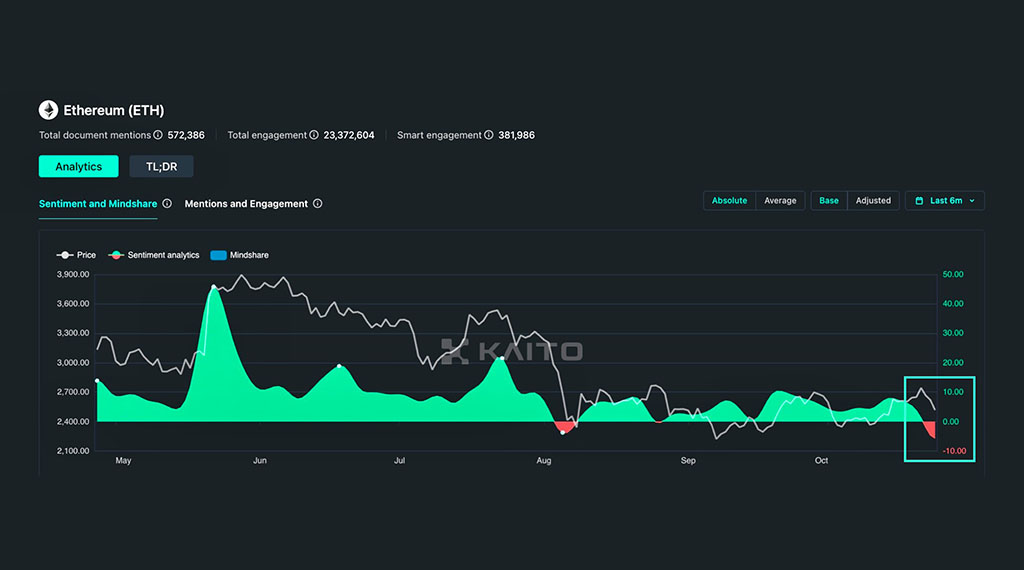Select the Absolute view option
Screen dimensions: 1024x570
pyautogui.click(x=729, y=200)
